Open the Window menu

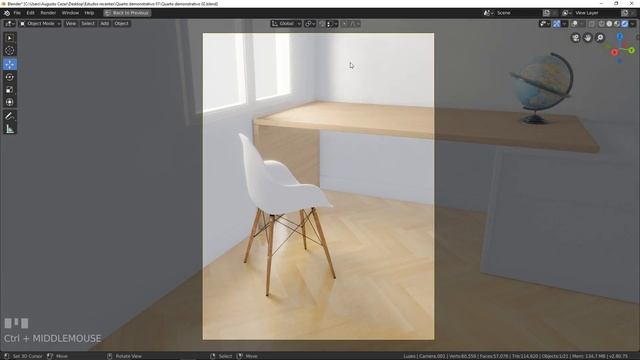click(x=70, y=13)
